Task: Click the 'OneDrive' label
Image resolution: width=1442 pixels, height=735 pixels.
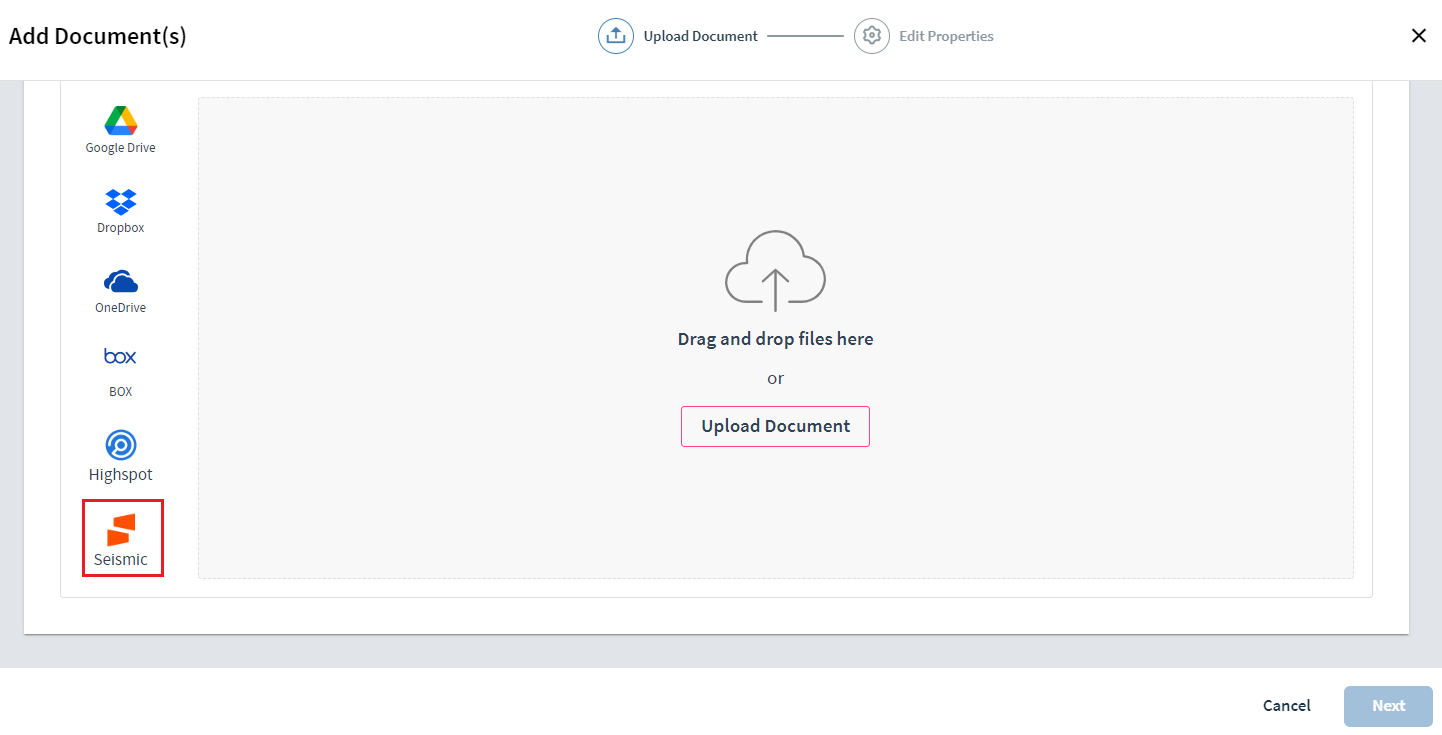Action: tap(121, 308)
